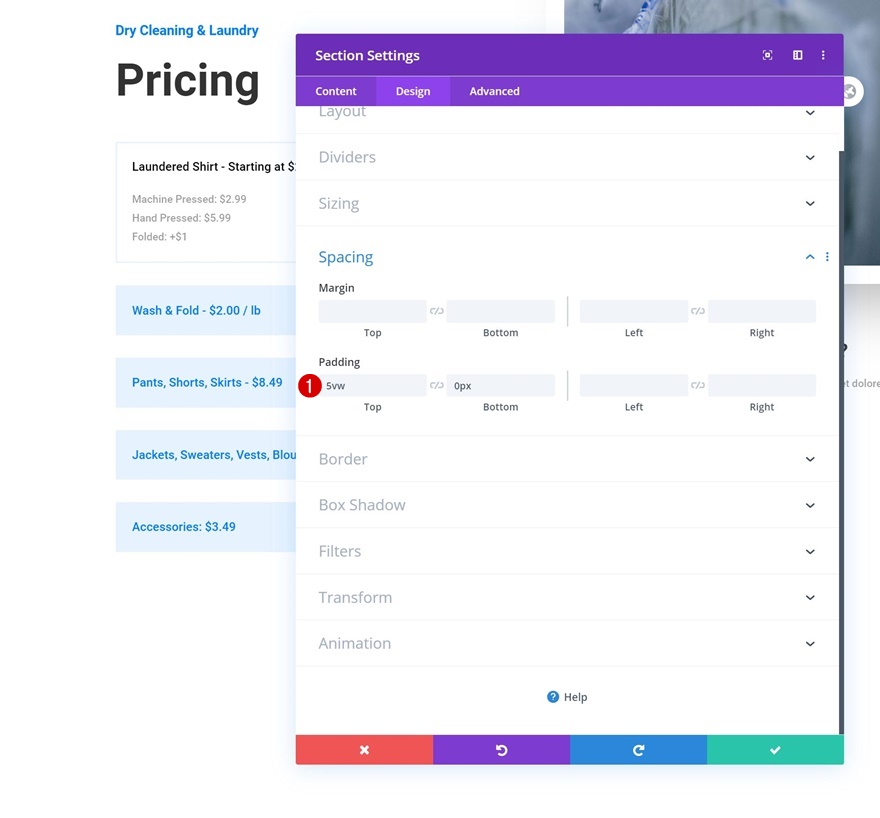Open the Section Settings three-dot menu
The height and width of the screenshot is (818, 880).
pos(823,55)
